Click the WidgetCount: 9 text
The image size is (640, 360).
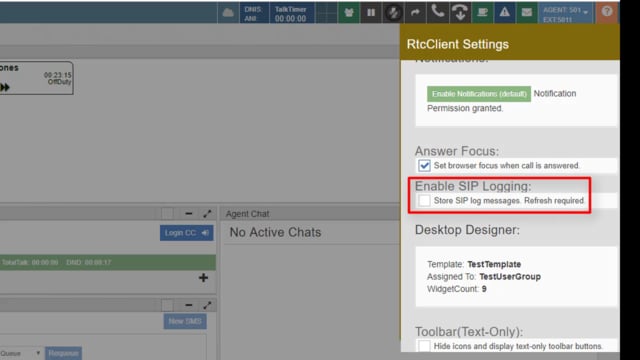pyautogui.click(x=457, y=289)
